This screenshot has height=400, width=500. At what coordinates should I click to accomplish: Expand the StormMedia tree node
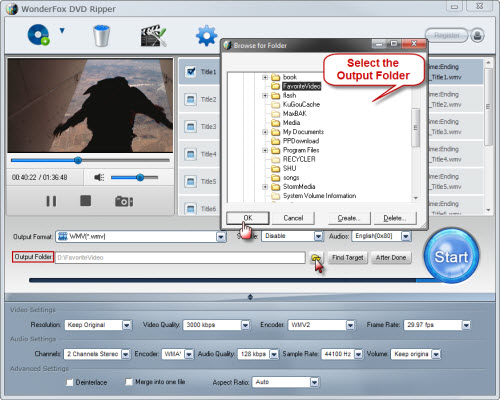pyautogui.click(x=265, y=187)
